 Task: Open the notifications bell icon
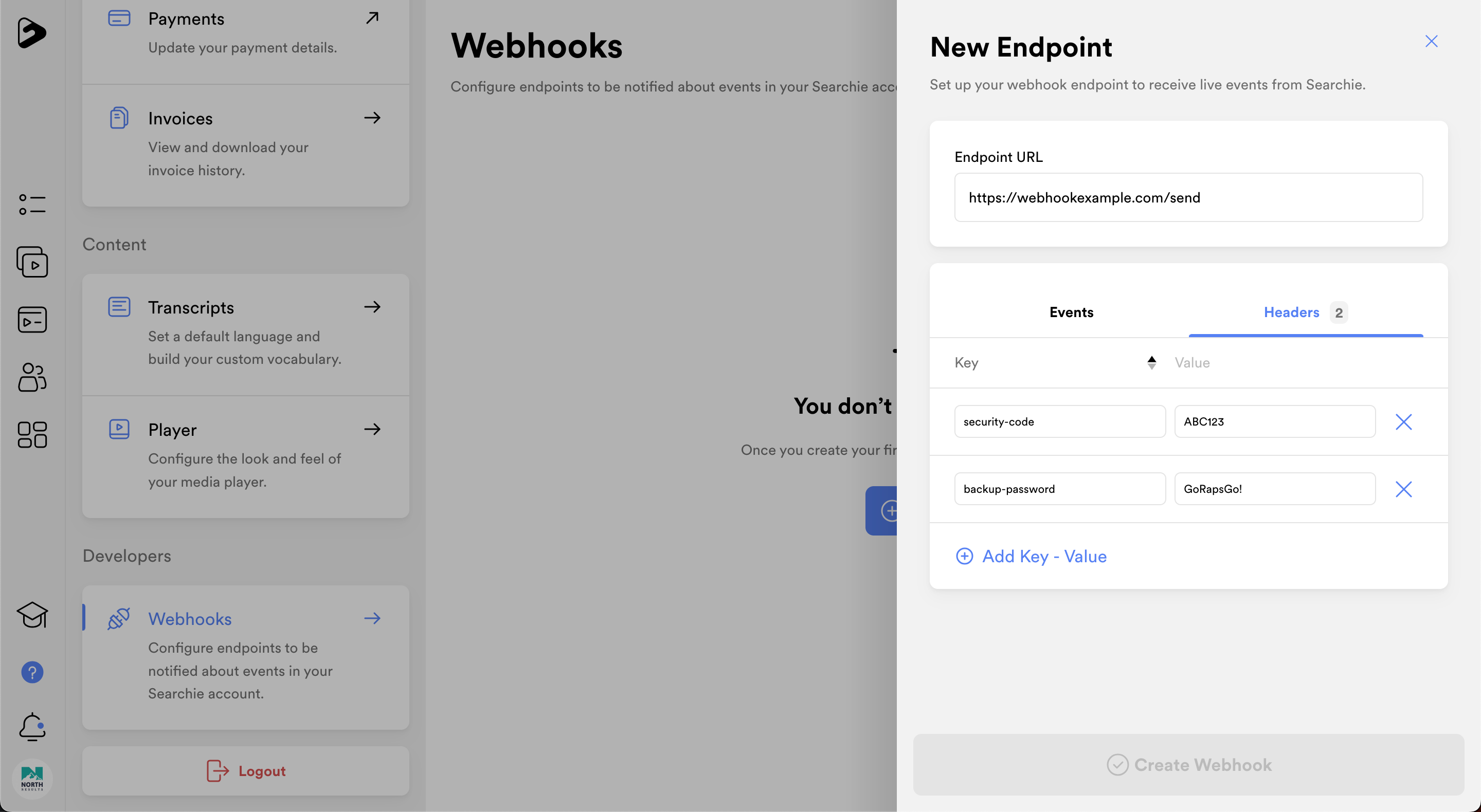pos(32,726)
